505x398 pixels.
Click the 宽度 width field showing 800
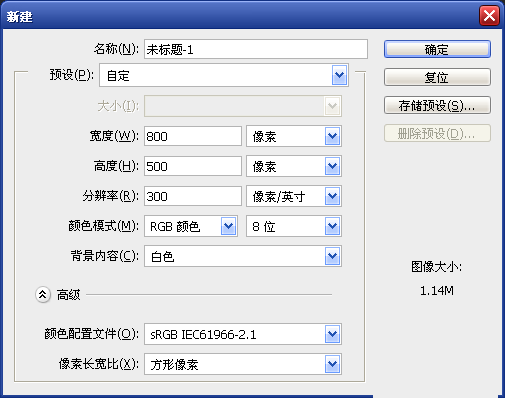pos(193,136)
